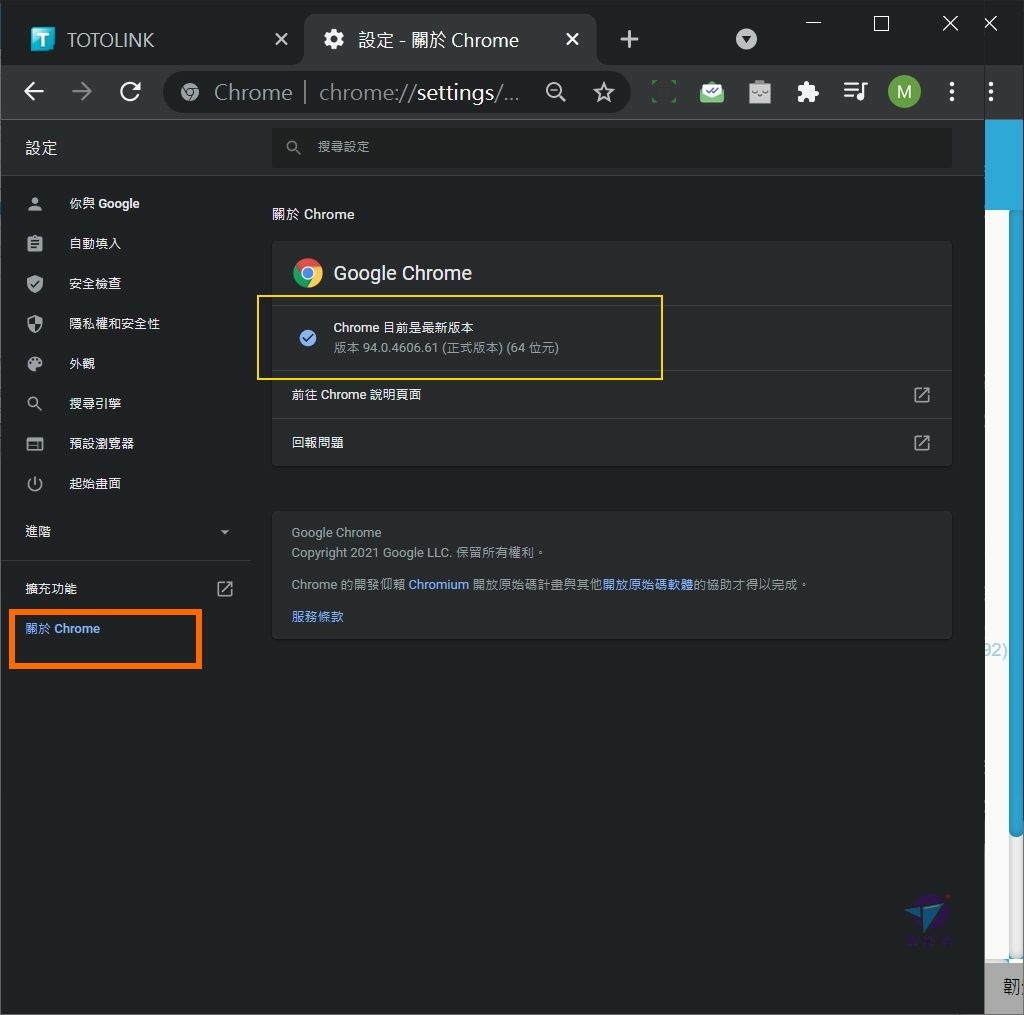Click the Chrome site info icon in address bar
This screenshot has height=1015, width=1024.
[x=190, y=93]
